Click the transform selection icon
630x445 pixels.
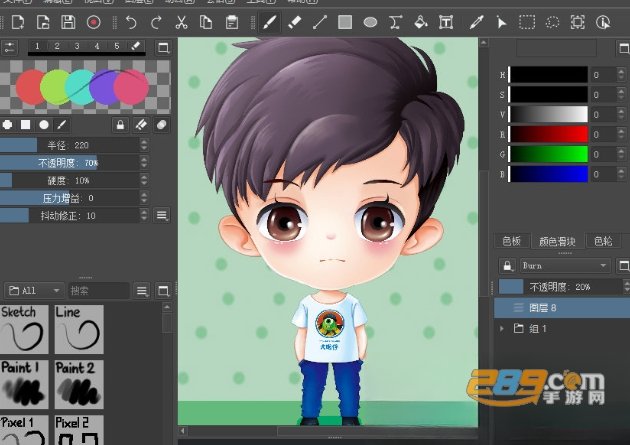pos(577,22)
